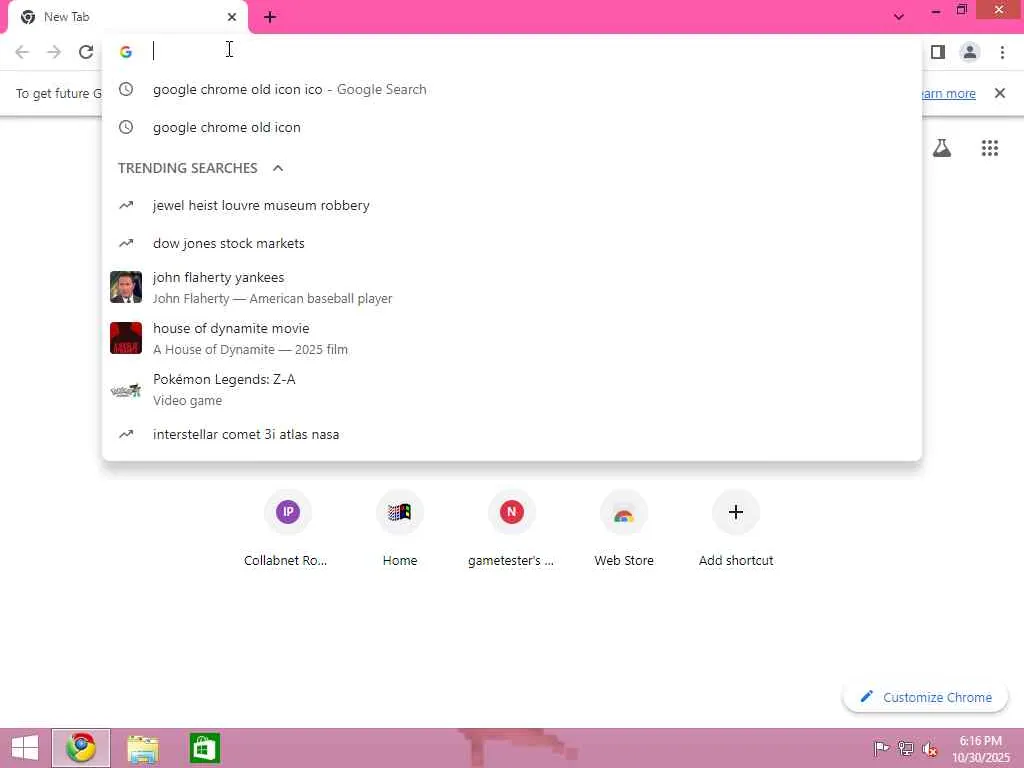Screen dimensions: 1024x768
Task: Open a new tab with the plus button
Action: tap(270, 17)
